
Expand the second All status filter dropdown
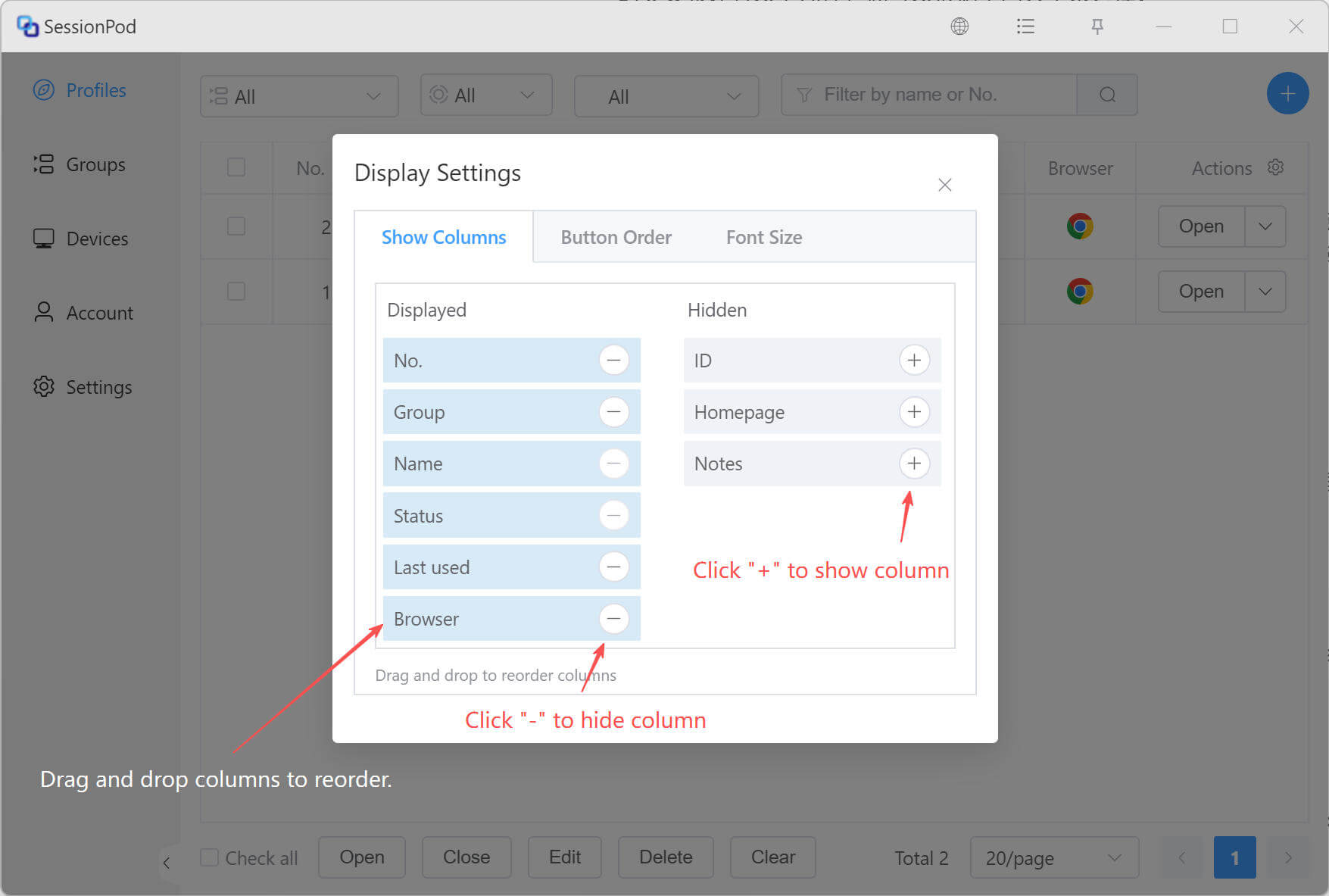[486, 95]
